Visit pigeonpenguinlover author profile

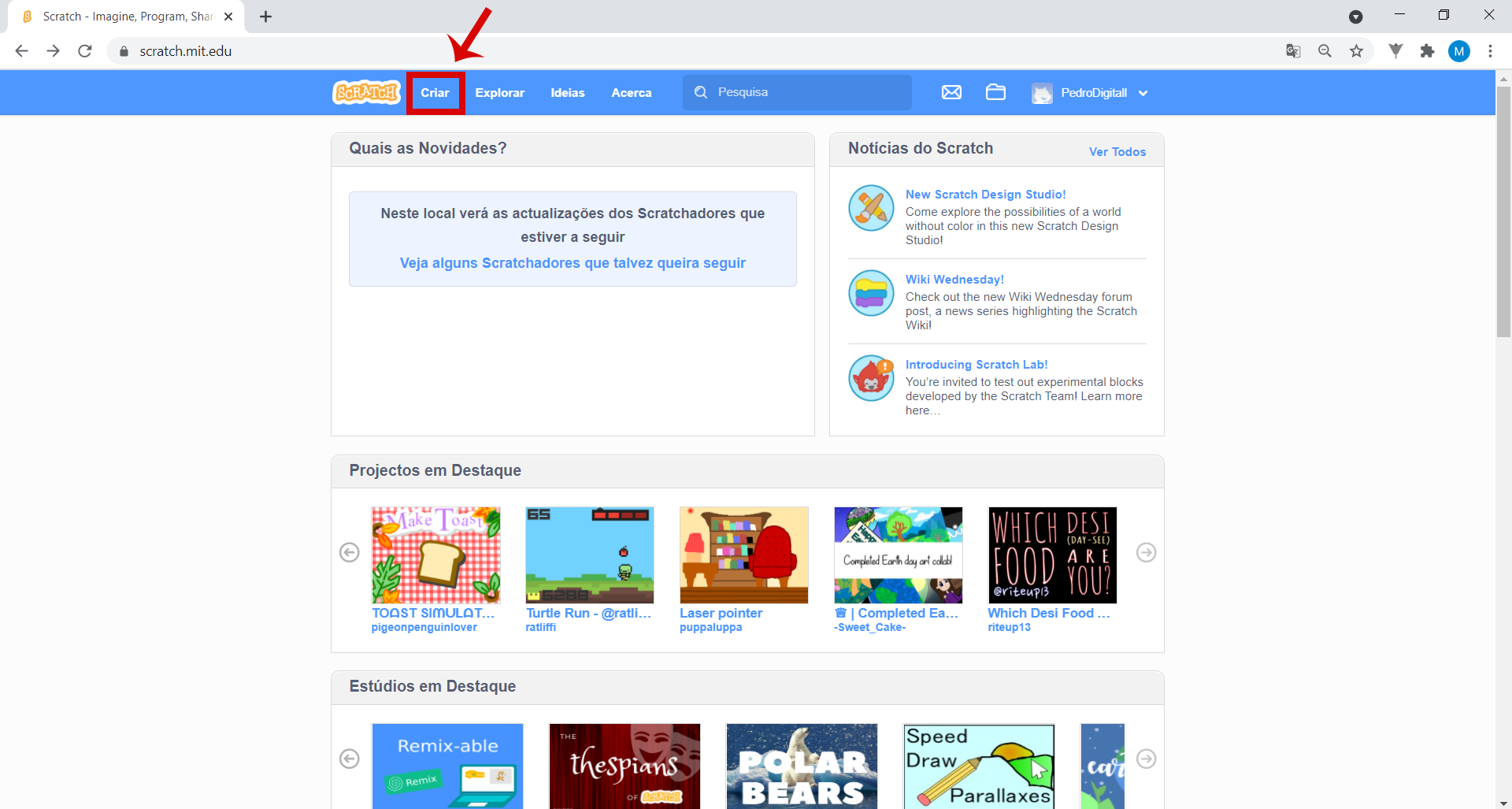424,628
